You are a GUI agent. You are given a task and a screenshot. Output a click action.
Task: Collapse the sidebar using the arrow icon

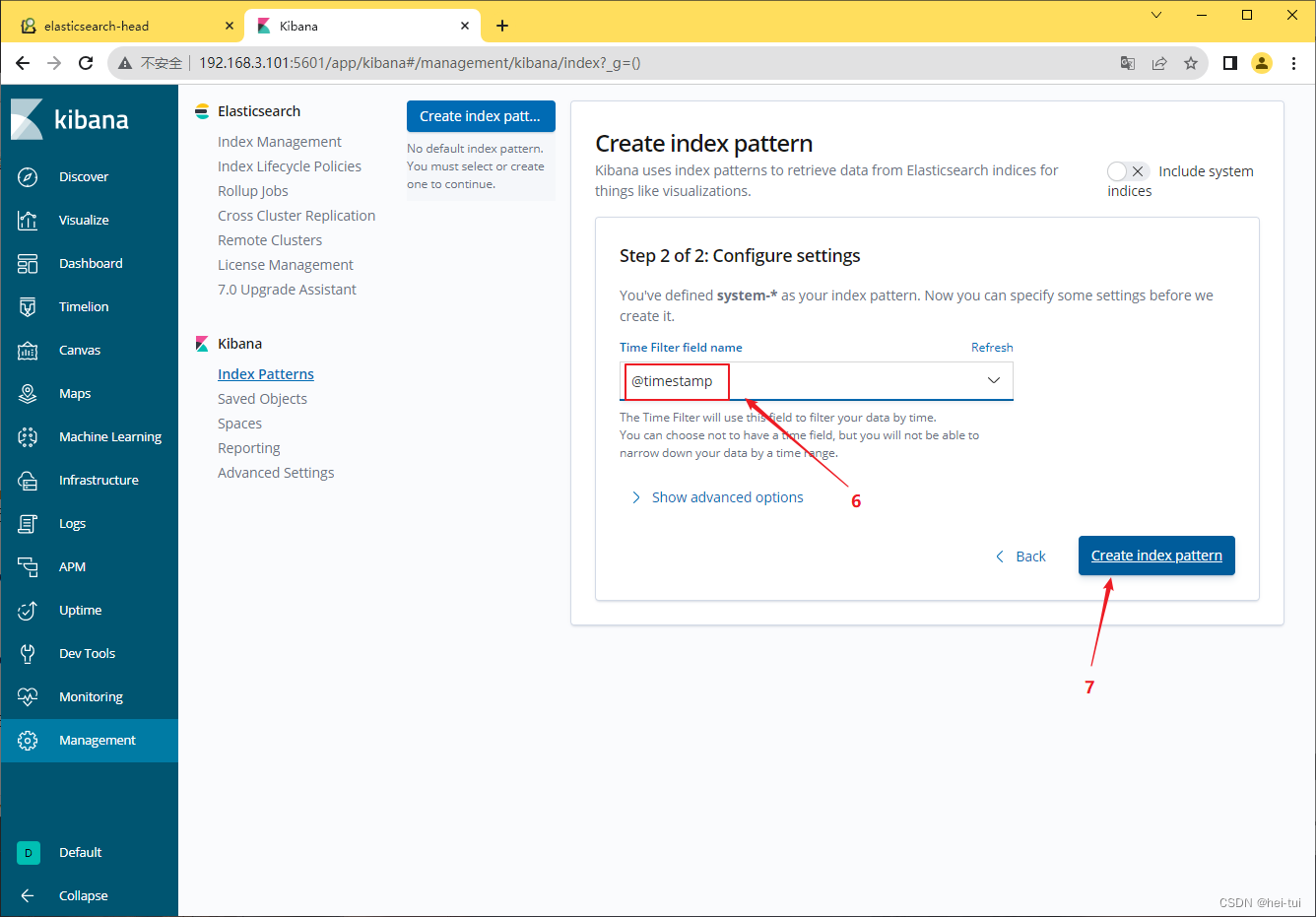(28, 896)
